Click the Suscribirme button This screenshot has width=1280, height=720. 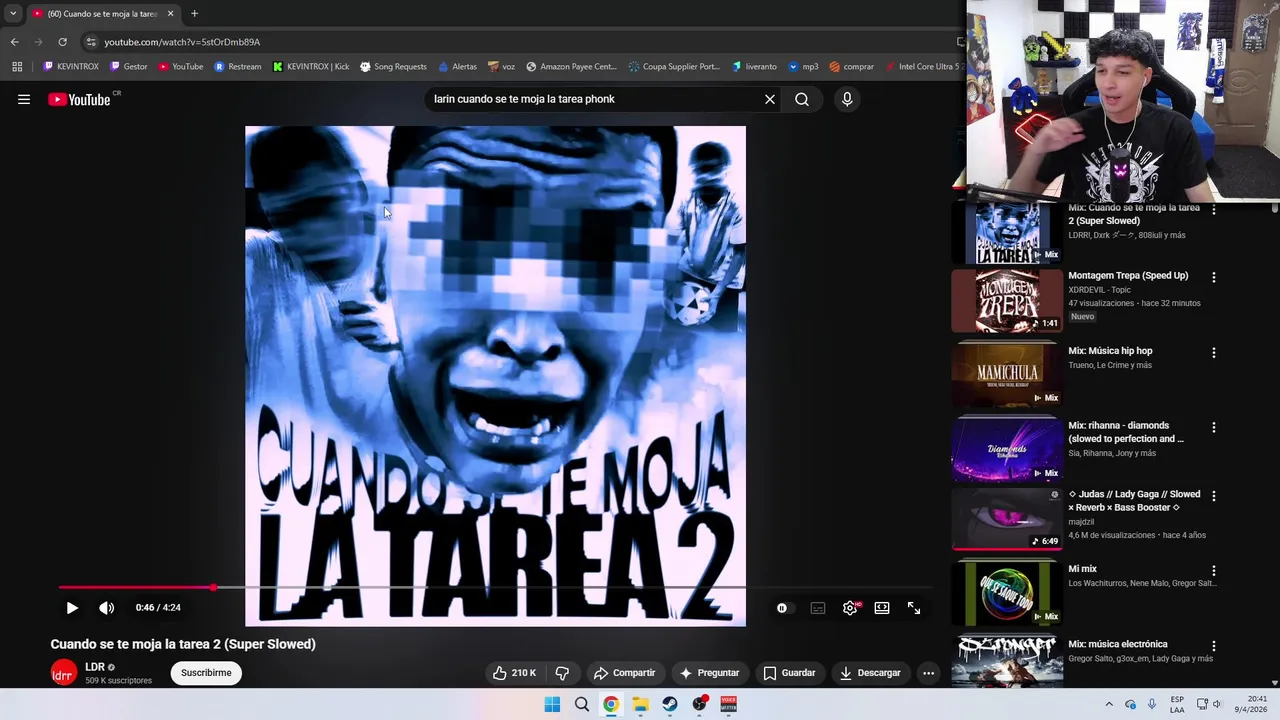click(206, 673)
